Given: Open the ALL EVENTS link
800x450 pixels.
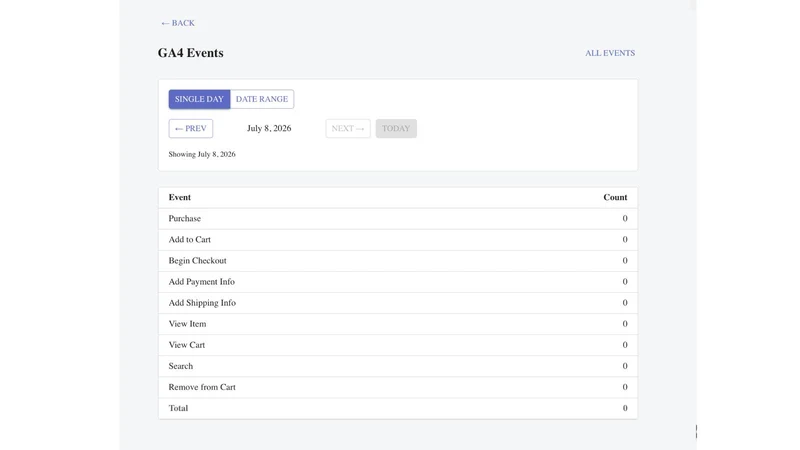Looking at the screenshot, I should tap(610, 53).
